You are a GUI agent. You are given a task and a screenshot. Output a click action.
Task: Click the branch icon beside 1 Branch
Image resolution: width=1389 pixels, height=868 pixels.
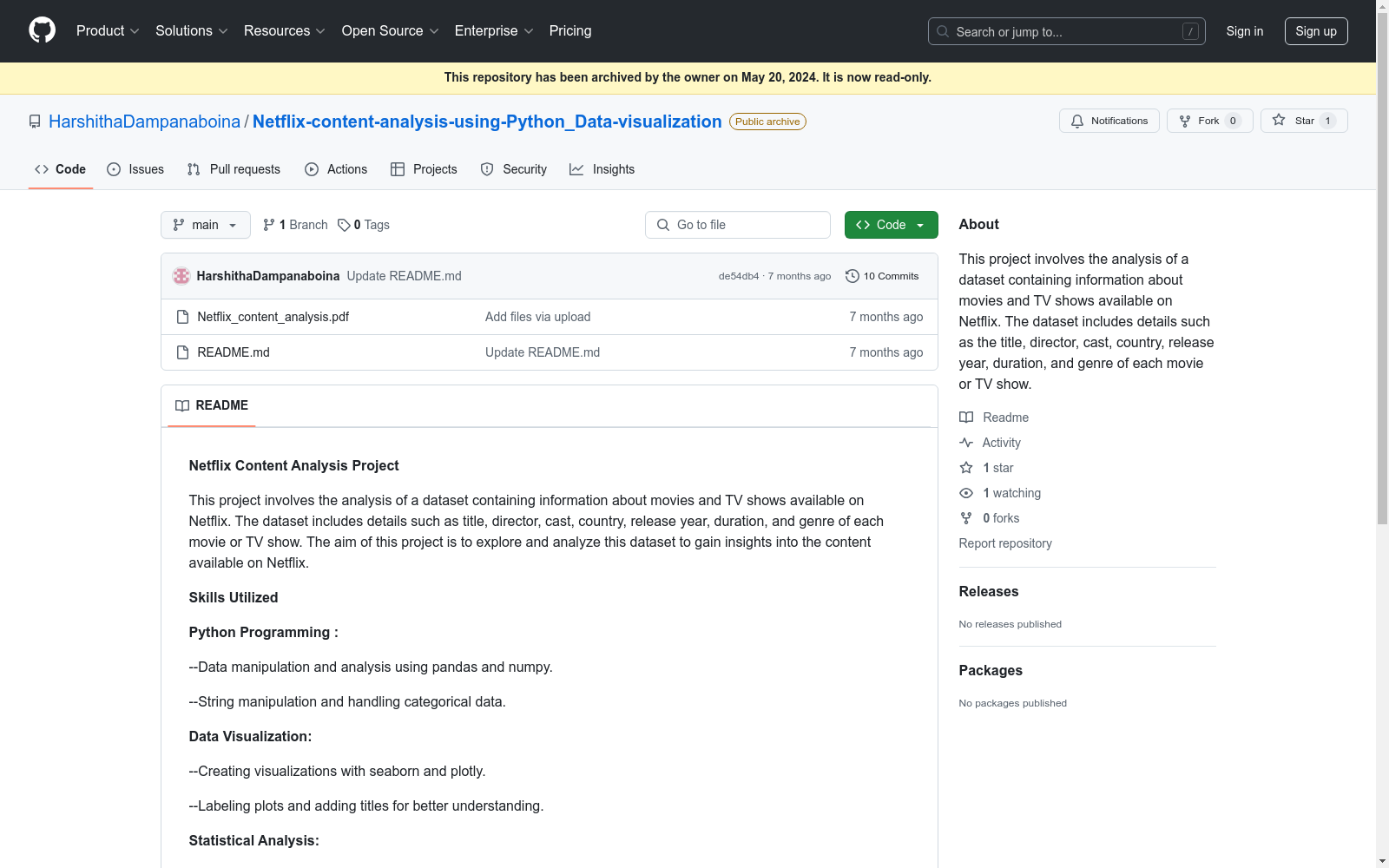[269, 225]
